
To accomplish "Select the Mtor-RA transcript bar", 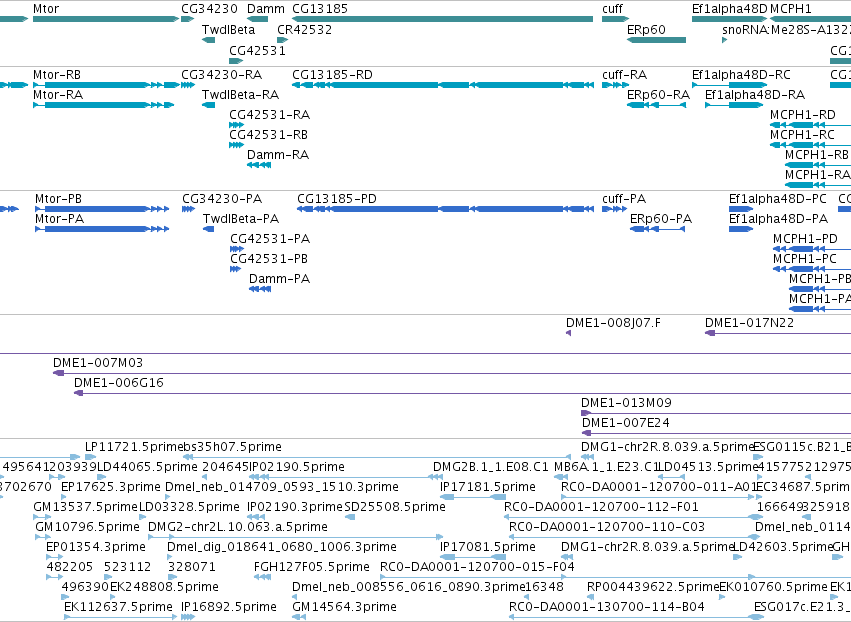I will tap(104, 105).
